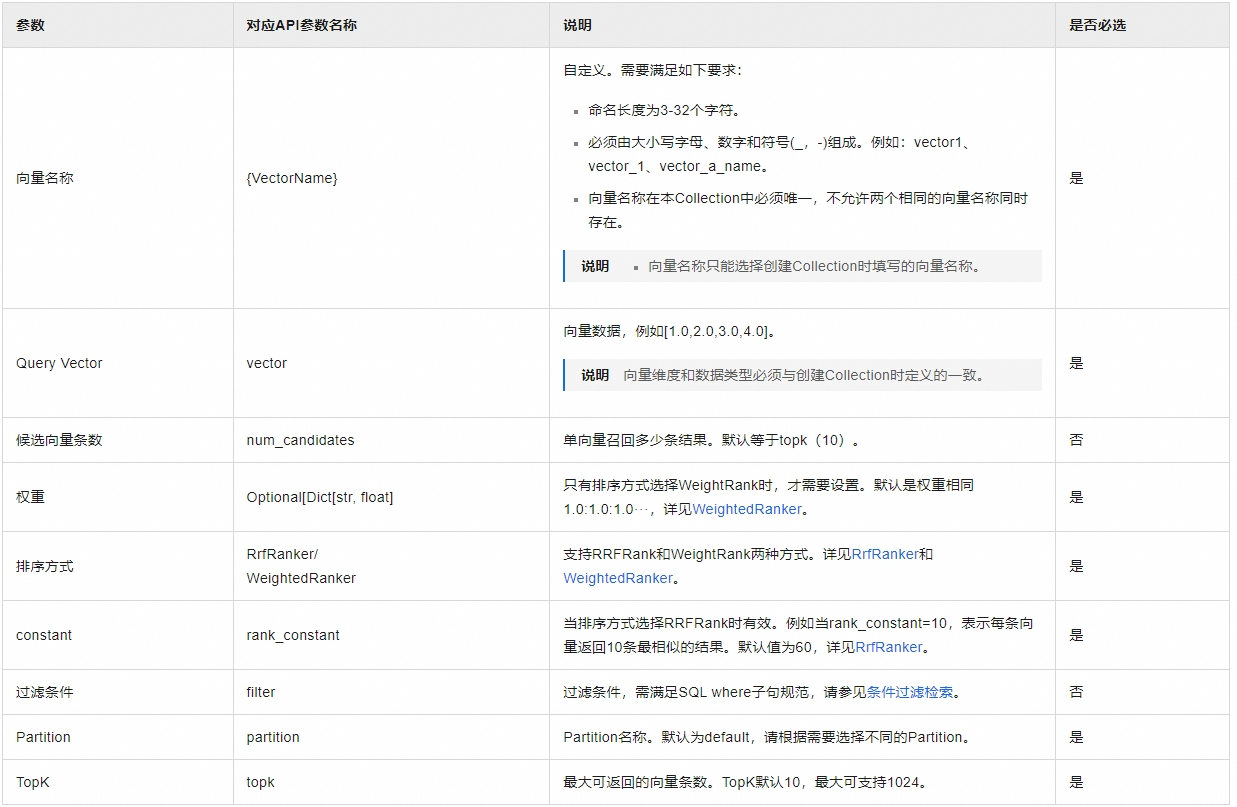Click the note about 向量维度和数据类型
This screenshot has height=807, width=1237.
802,375
